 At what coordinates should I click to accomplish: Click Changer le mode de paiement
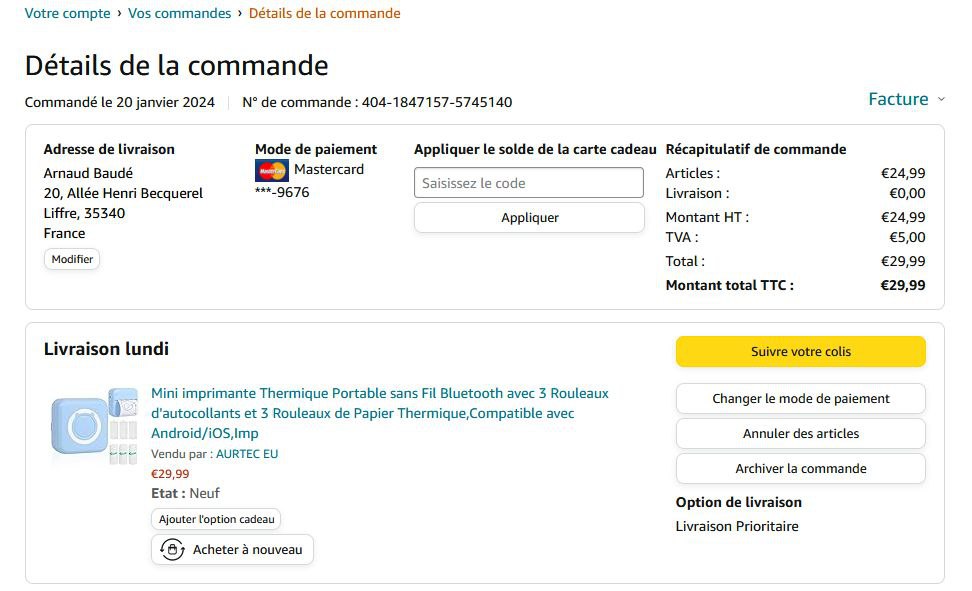[800, 398]
